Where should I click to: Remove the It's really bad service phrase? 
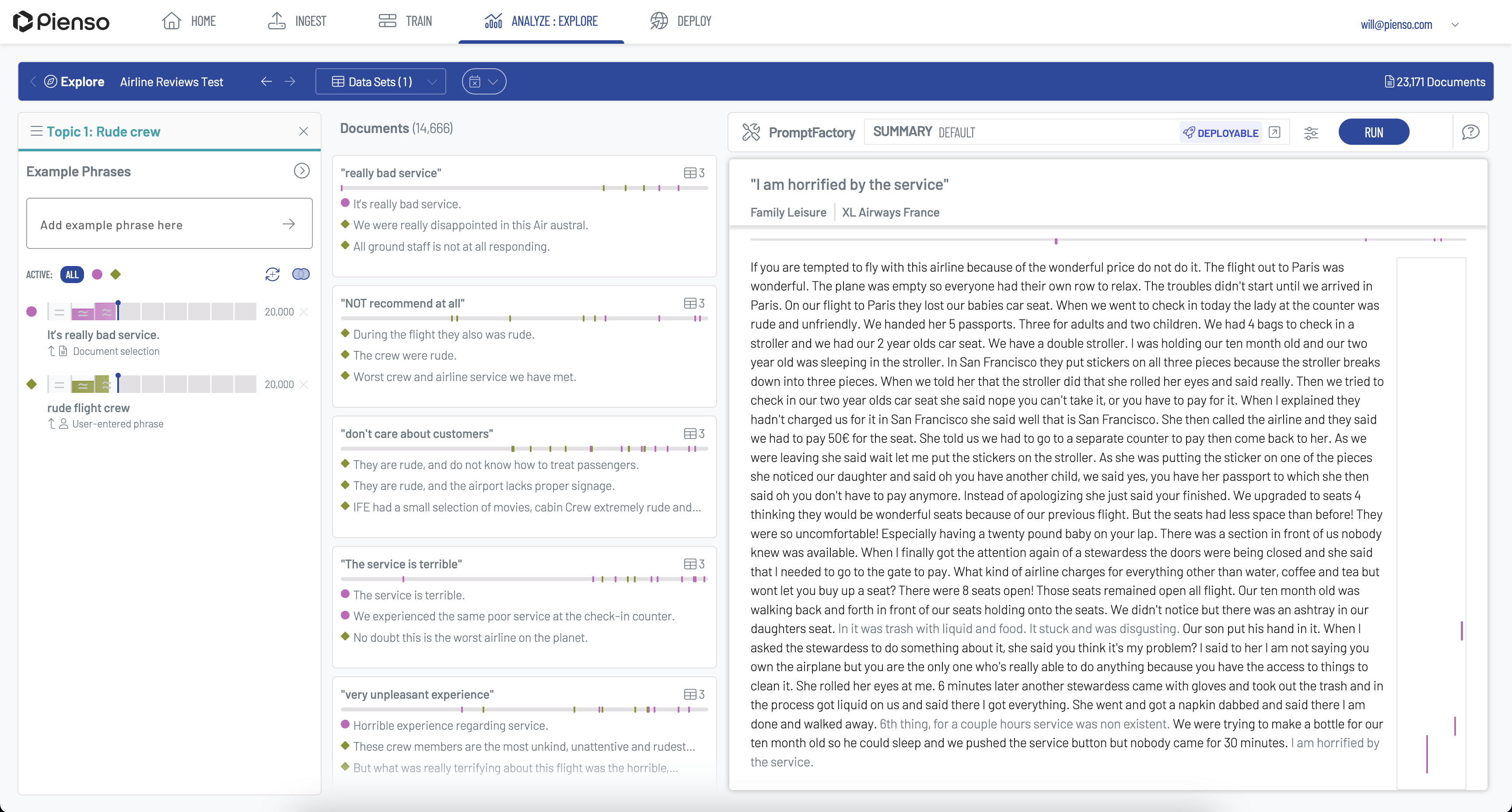coord(304,312)
